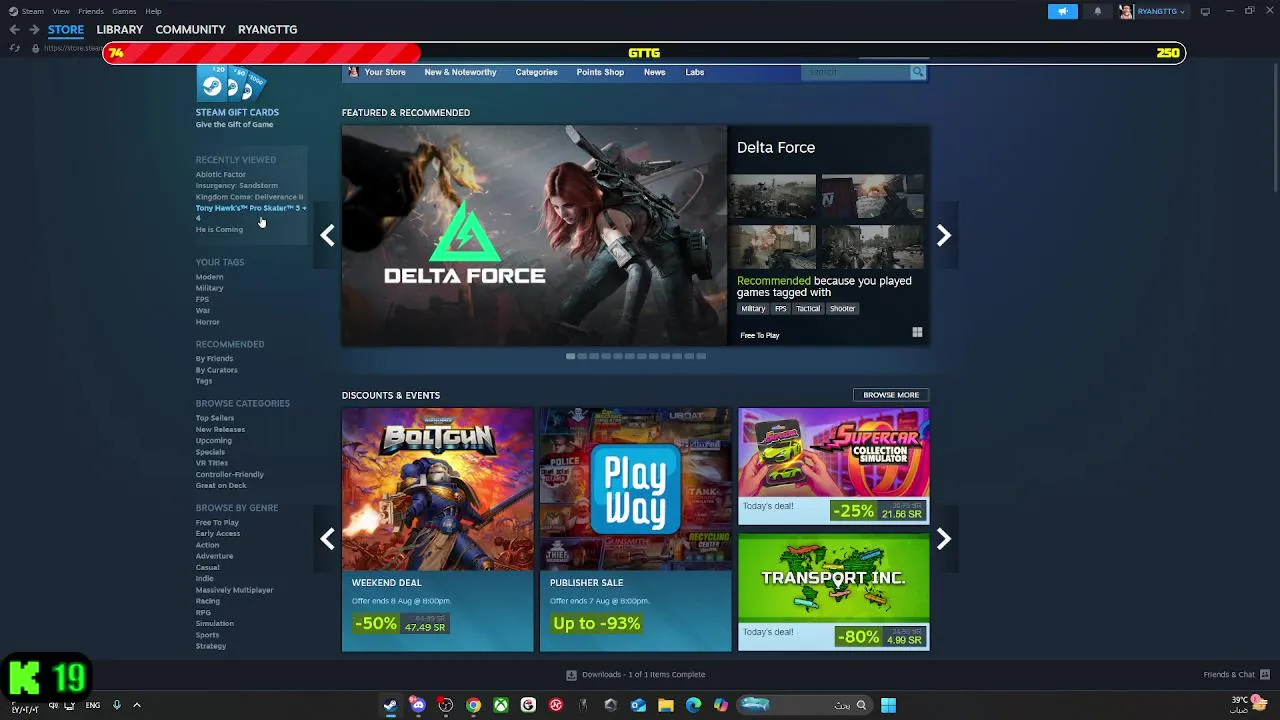The width and height of the screenshot is (1280, 720).
Task: Open the View menu
Action: [x=61, y=11]
